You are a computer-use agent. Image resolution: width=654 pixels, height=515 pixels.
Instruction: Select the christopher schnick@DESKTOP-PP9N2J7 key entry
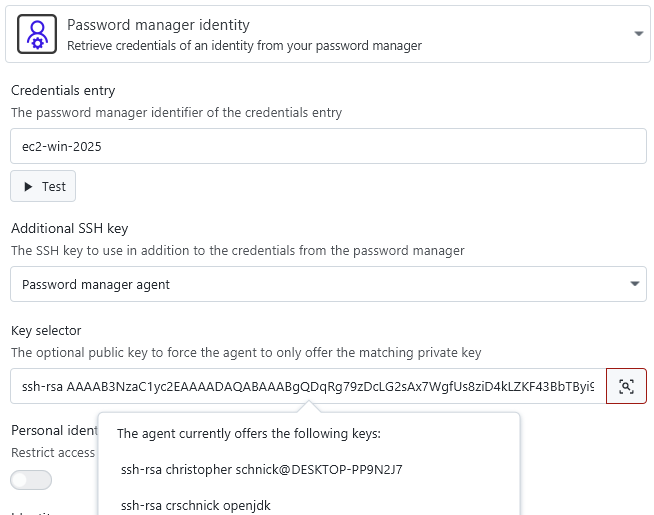[x=261, y=469]
